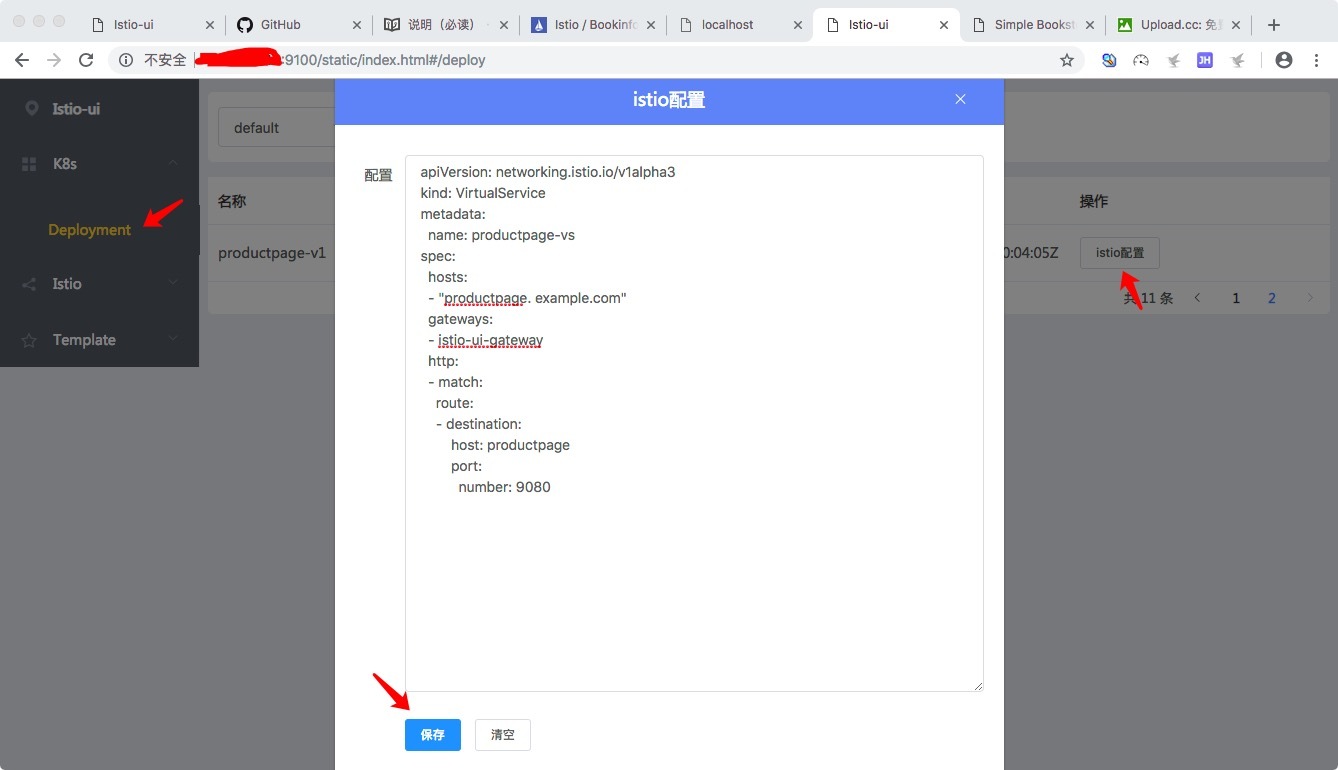Click the browser back arrow
This screenshot has height=770, width=1338.
tap(22, 60)
